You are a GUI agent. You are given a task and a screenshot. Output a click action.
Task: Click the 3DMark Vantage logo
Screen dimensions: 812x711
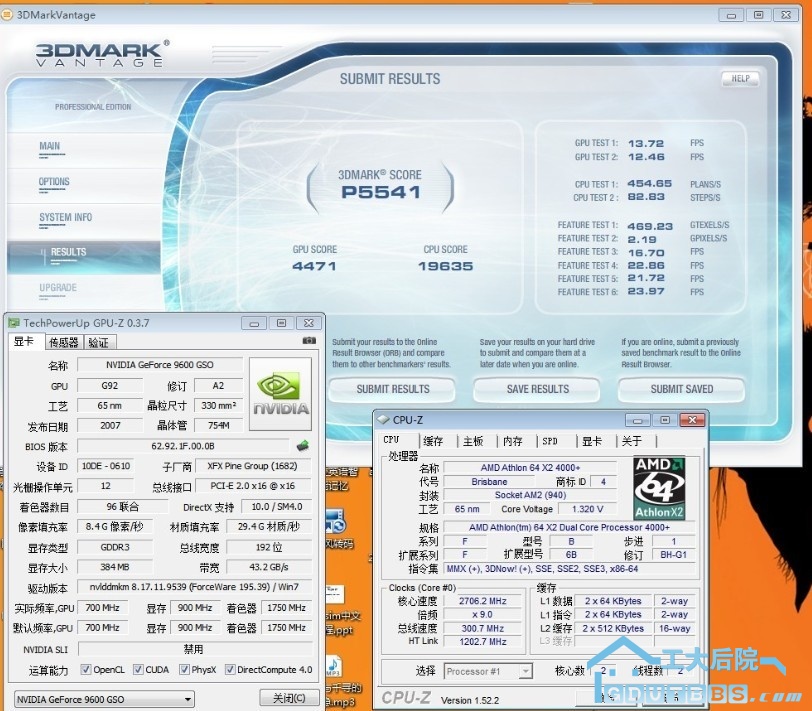pyautogui.click(x=102, y=54)
